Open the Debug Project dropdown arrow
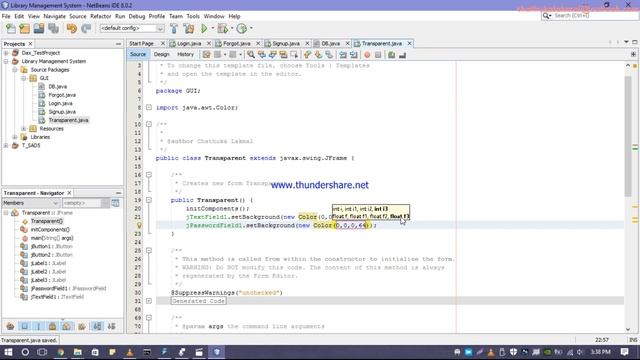The width and height of the screenshot is (640, 360). (231, 28)
